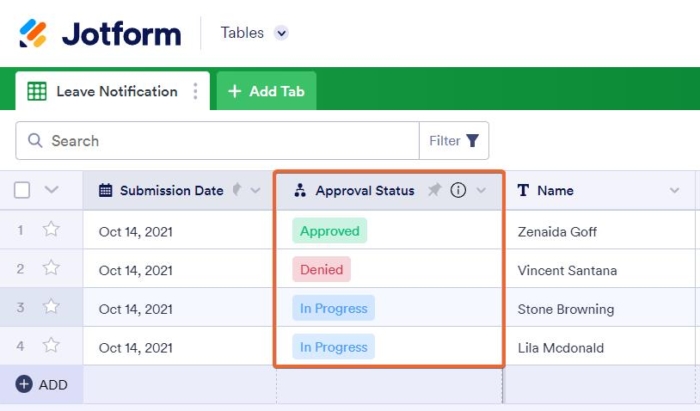Click the info icon in Approval Status header
The image size is (700, 411).
coord(458,190)
